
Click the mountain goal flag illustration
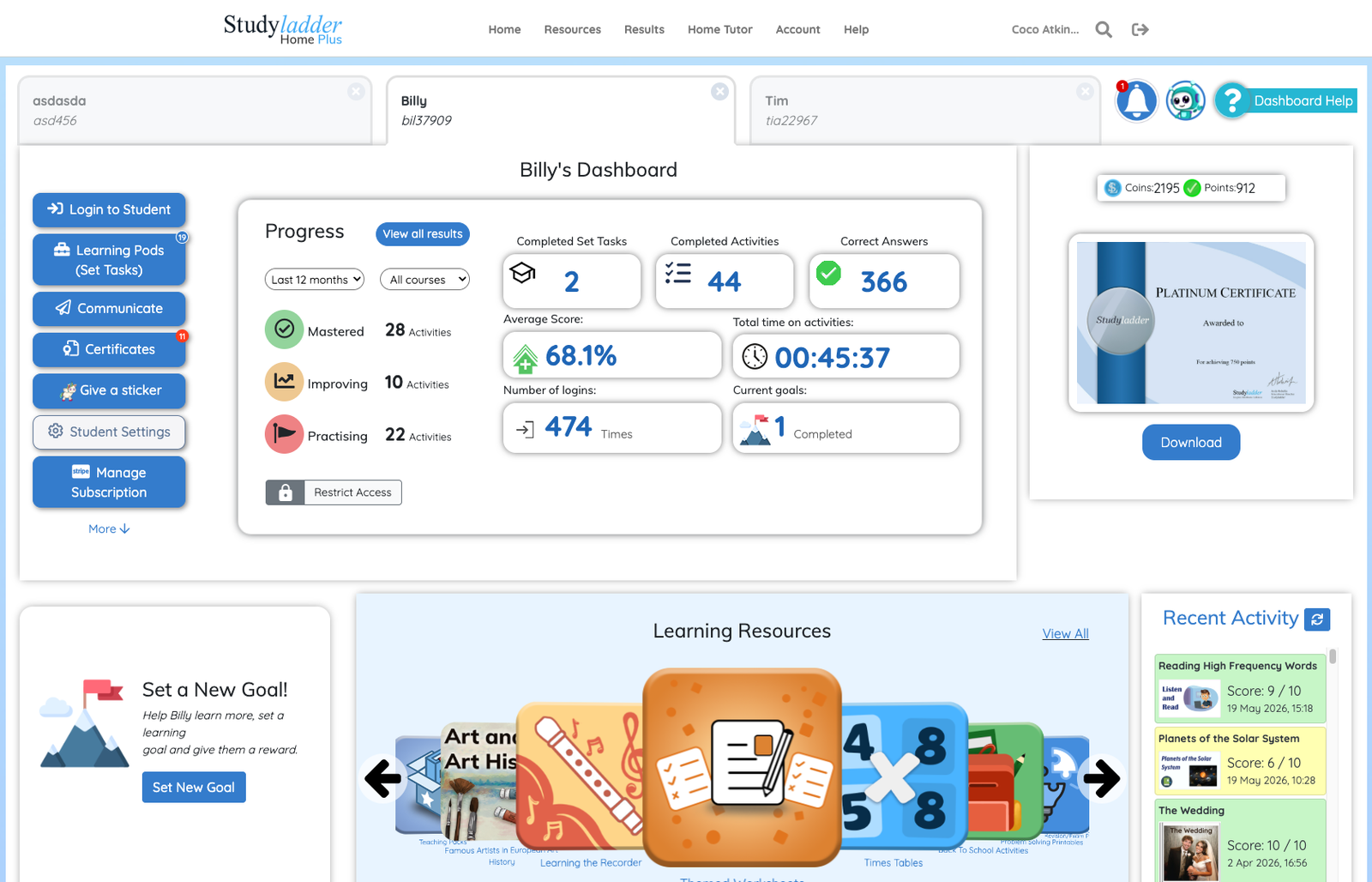[84, 723]
